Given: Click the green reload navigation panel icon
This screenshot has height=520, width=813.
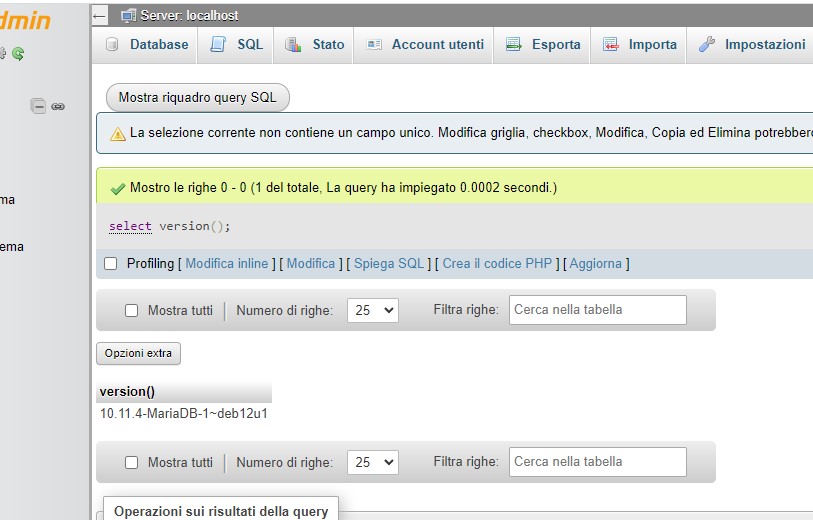Looking at the screenshot, I should [18, 53].
